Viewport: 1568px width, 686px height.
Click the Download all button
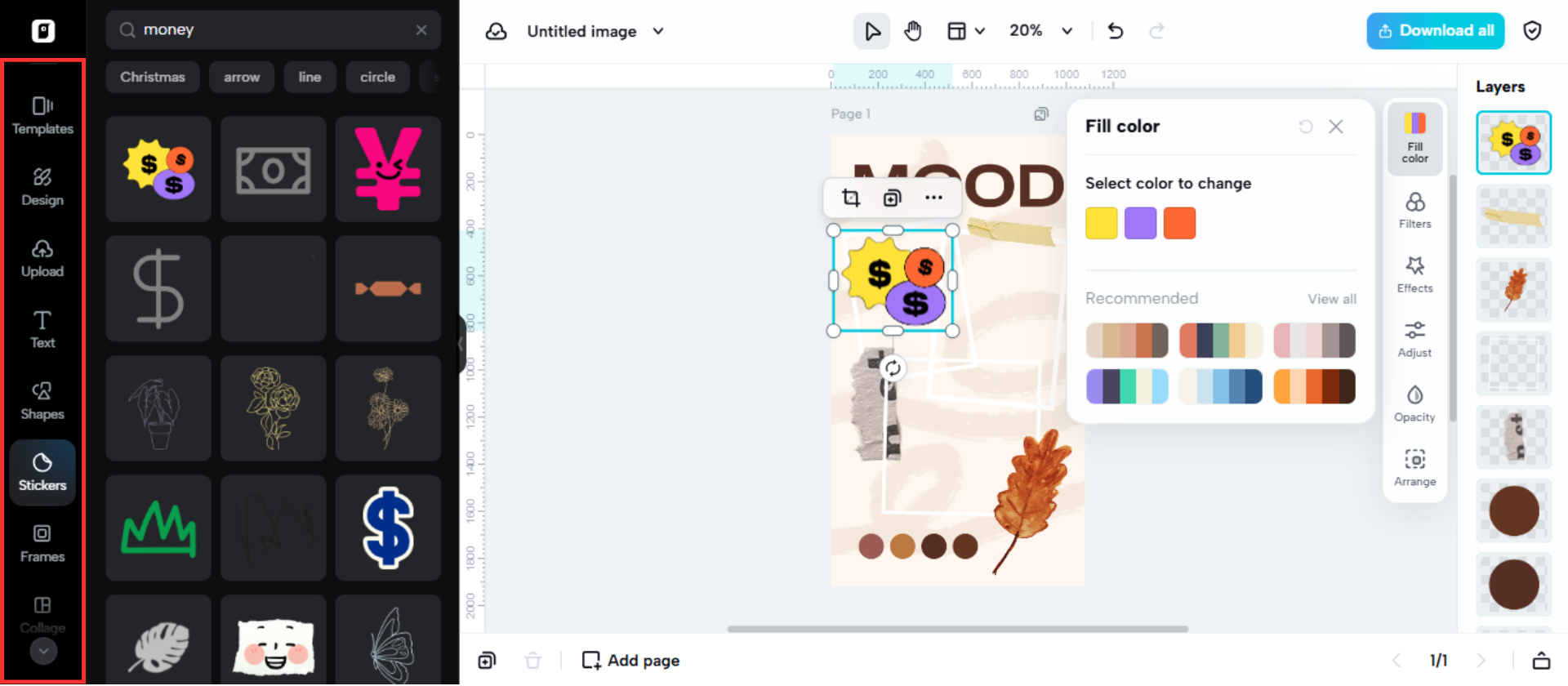click(1436, 31)
